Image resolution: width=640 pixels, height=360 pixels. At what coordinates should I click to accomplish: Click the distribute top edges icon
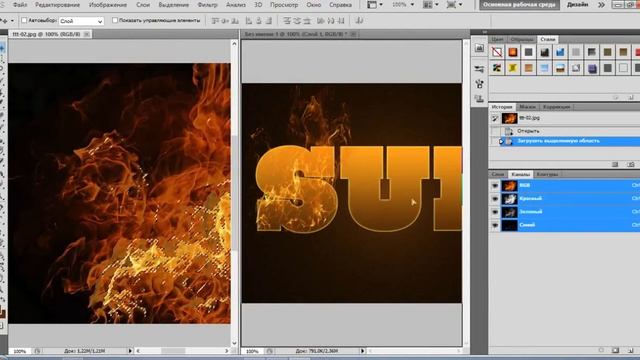pyautogui.click(x=287, y=21)
